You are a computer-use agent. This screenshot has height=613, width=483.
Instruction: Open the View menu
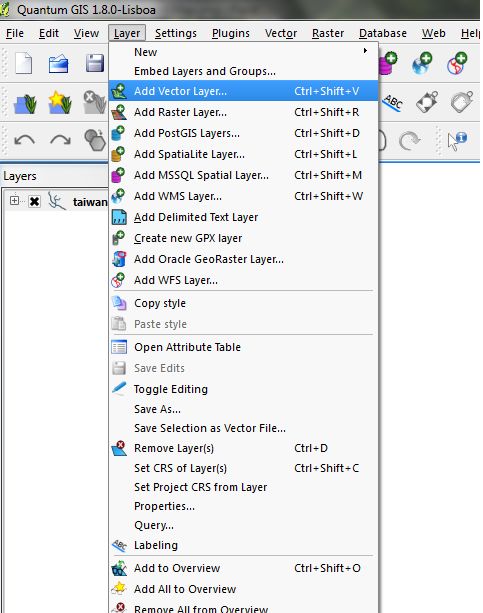pos(86,33)
